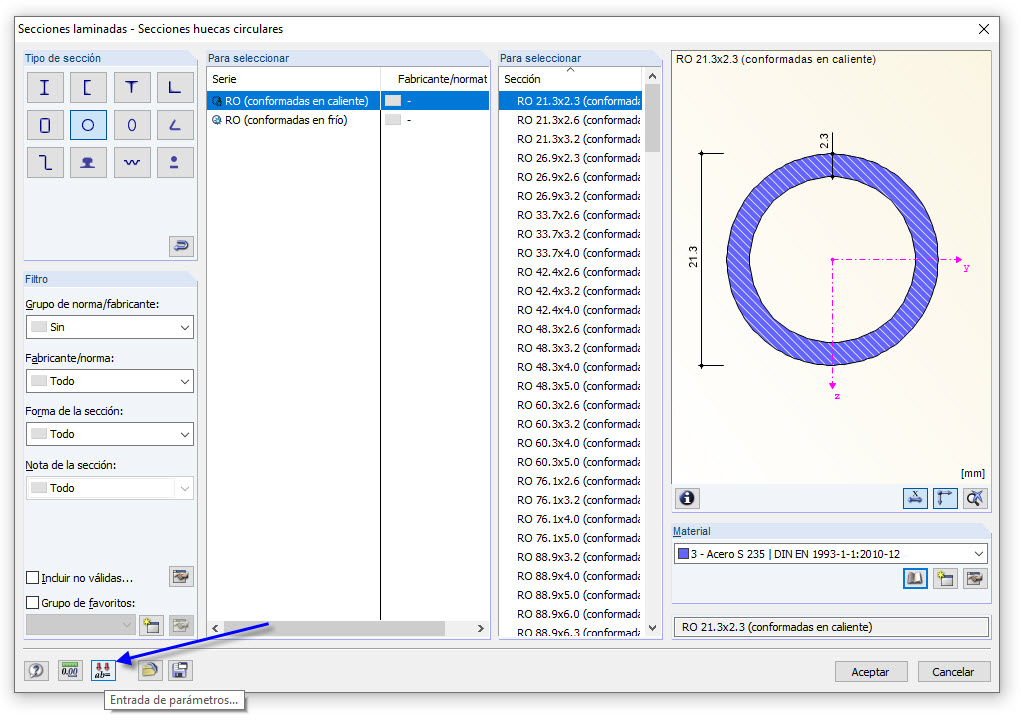Image resolution: width=1021 pixels, height=721 pixels.
Task: Sort by Serie column header
Action: click(294, 79)
